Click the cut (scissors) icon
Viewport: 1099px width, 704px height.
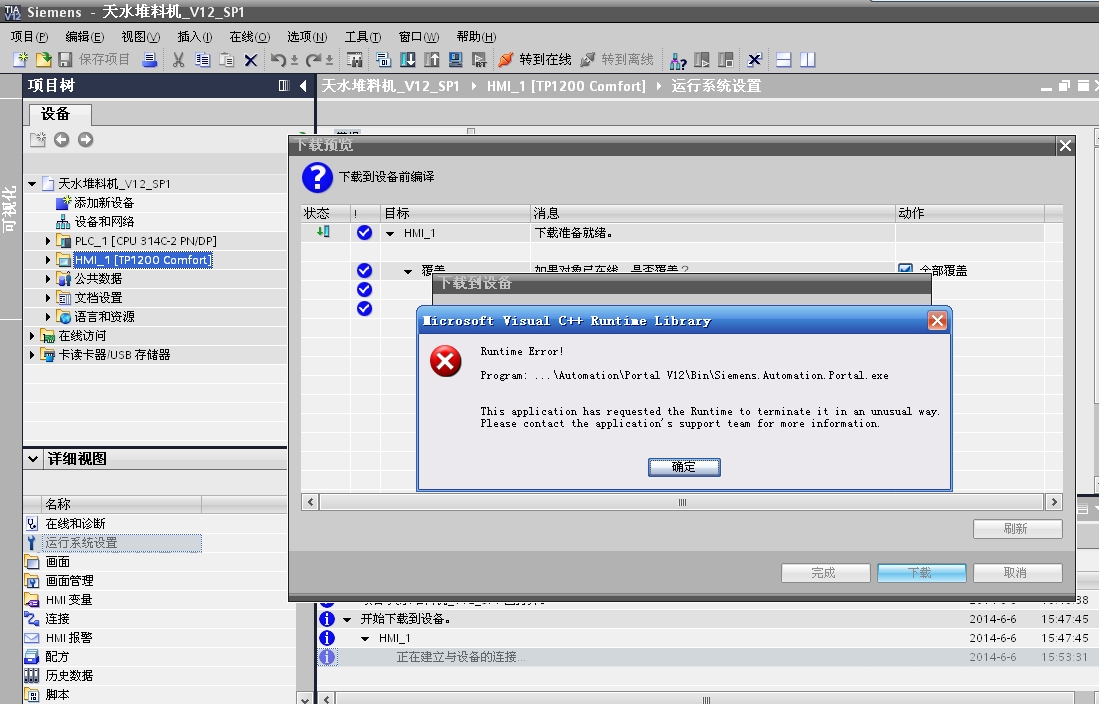179,60
